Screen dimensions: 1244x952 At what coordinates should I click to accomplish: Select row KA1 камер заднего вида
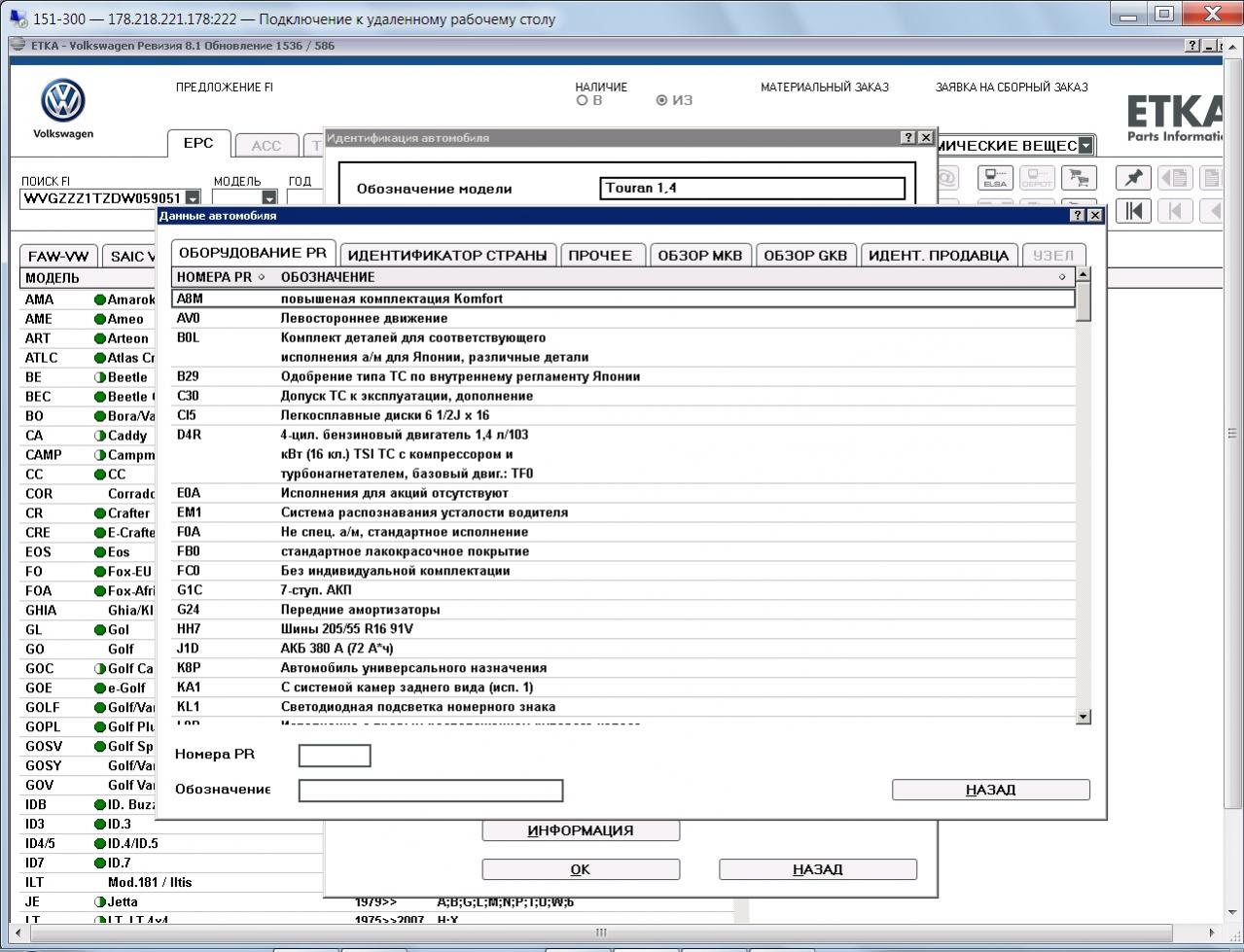pyautogui.click(x=623, y=688)
